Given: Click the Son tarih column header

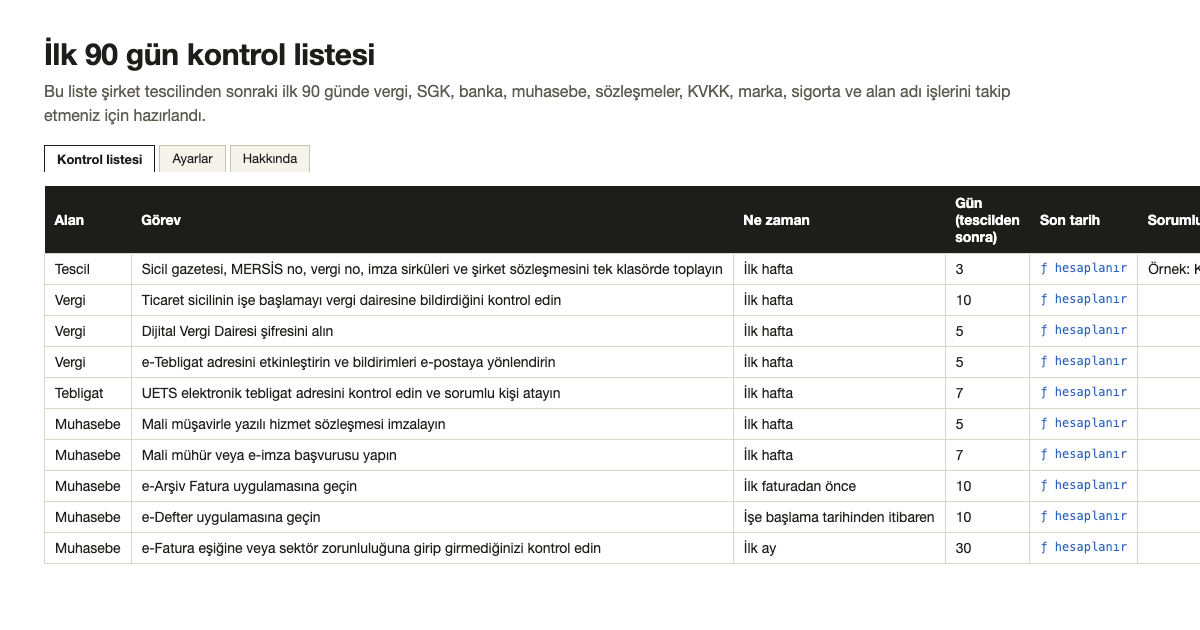Looking at the screenshot, I should [x=1084, y=220].
